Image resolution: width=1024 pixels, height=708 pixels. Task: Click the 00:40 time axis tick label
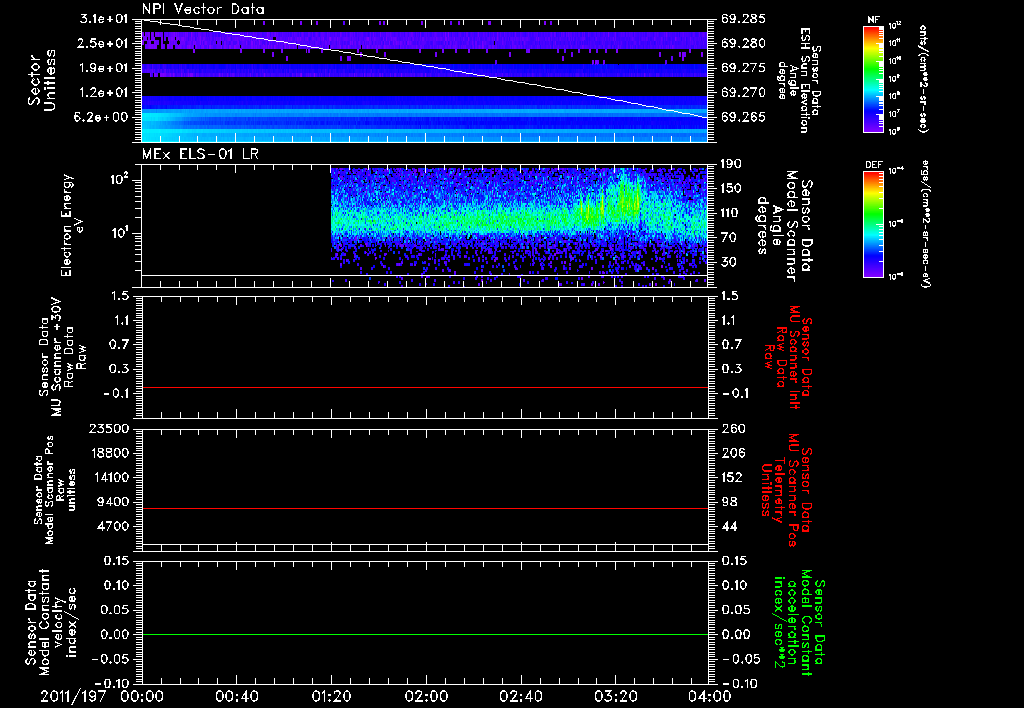[x=237, y=694]
